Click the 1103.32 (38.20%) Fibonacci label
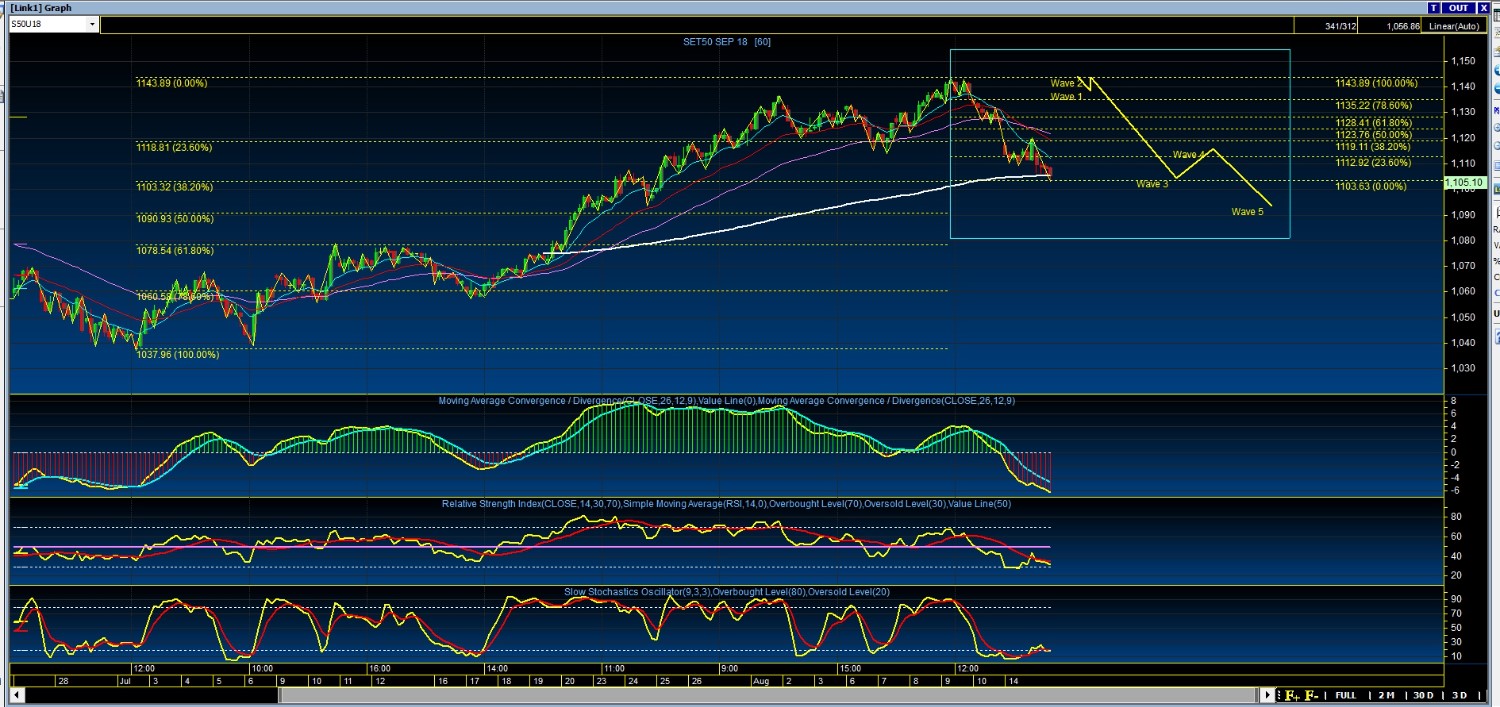The image size is (1500, 707). pos(174,187)
